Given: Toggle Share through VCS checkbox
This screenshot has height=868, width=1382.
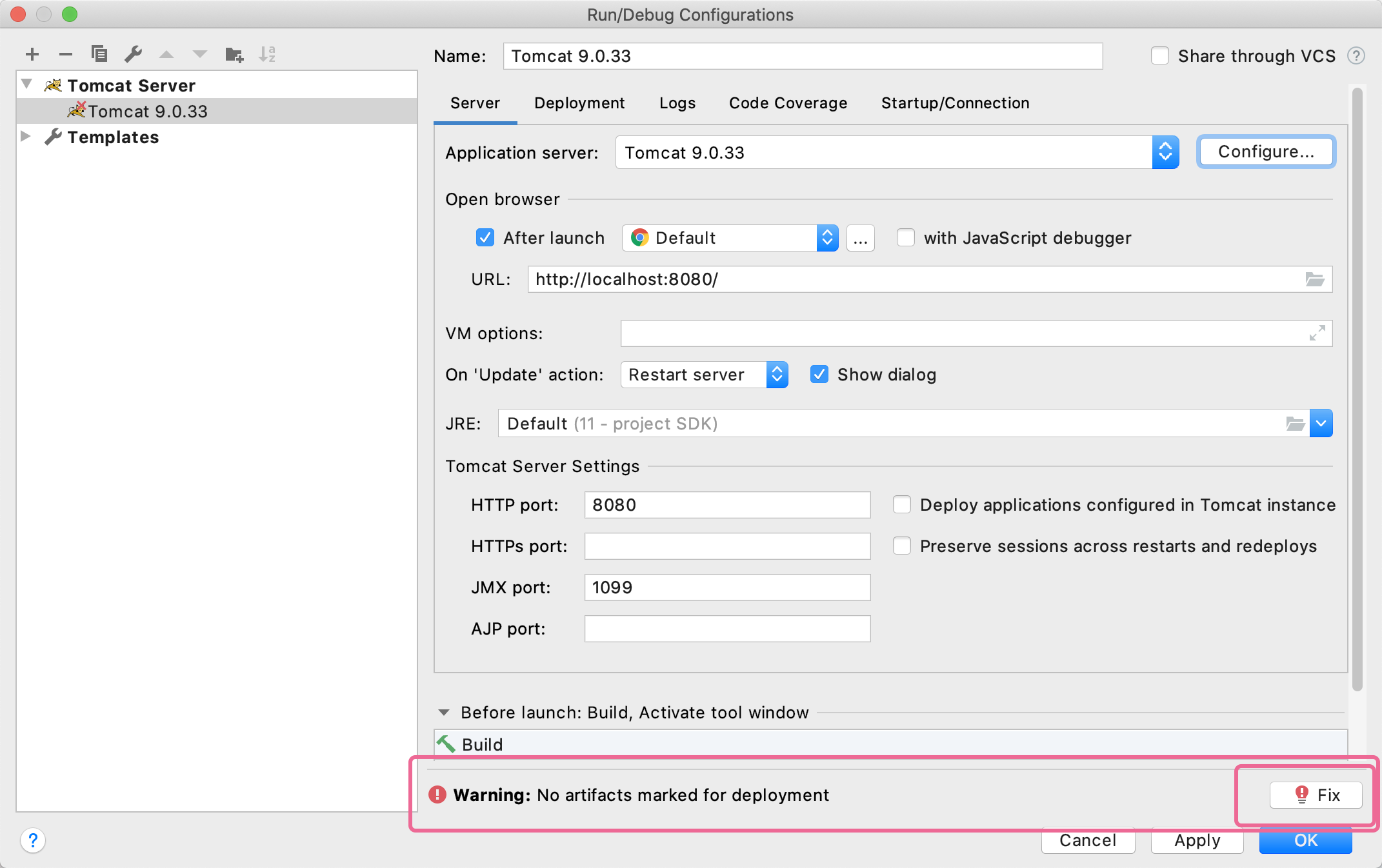Looking at the screenshot, I should [x=1160, y=56].
